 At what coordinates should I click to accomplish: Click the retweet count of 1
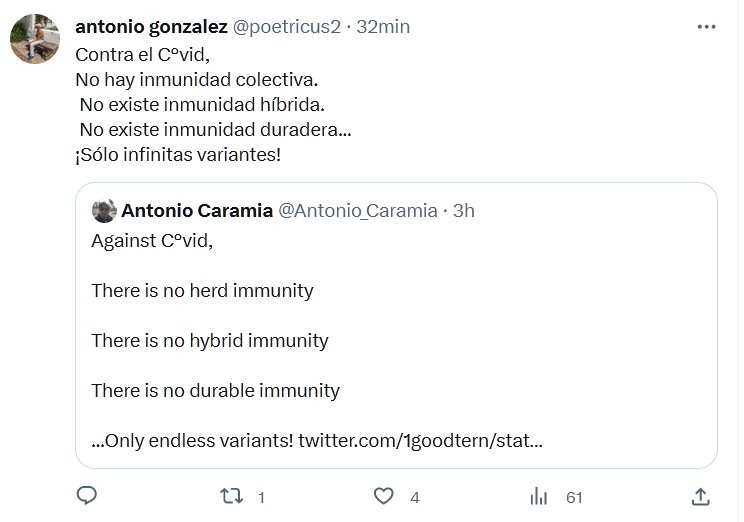[261, 497]
